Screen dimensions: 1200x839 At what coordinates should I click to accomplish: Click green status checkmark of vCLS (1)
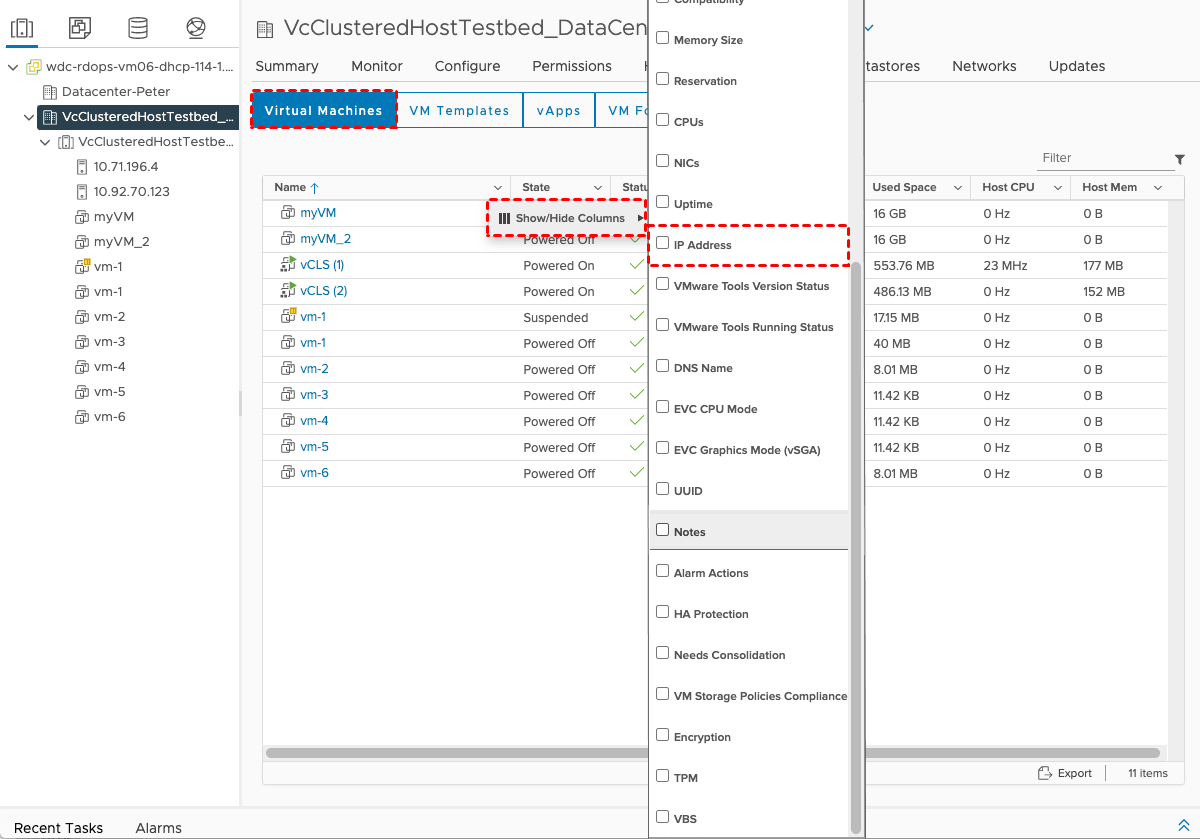[636, 265]
